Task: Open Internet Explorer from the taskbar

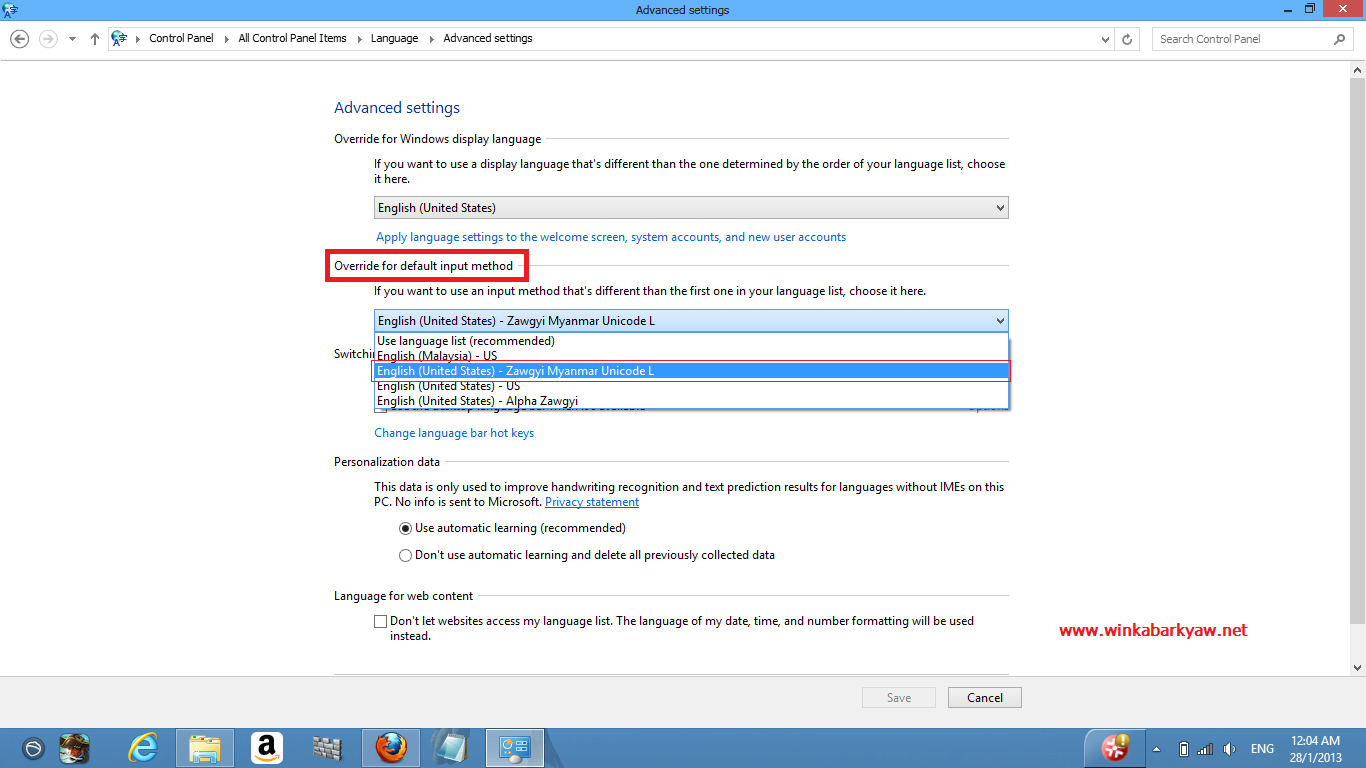Action: pos(143,747)
